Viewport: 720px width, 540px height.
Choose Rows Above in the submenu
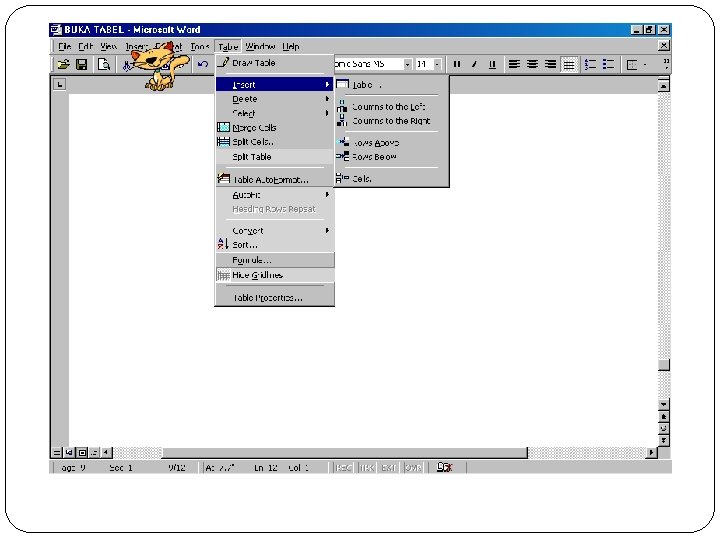[392, 143]
